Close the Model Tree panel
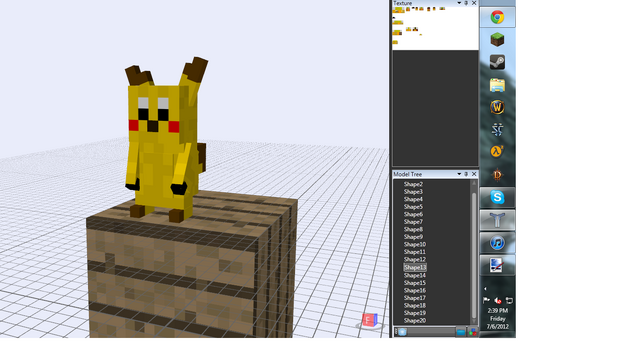 tap(474, 174)
